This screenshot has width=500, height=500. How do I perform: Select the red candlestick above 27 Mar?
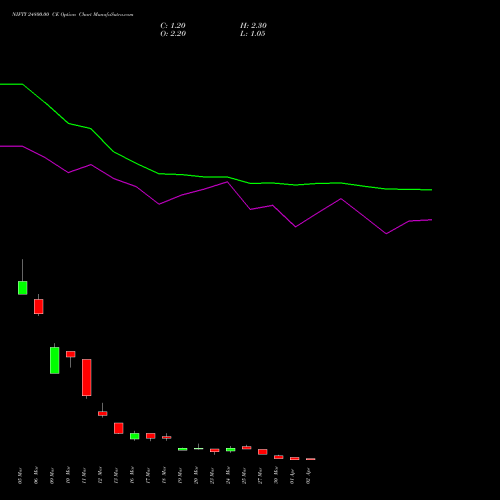(x=263, y=452)
